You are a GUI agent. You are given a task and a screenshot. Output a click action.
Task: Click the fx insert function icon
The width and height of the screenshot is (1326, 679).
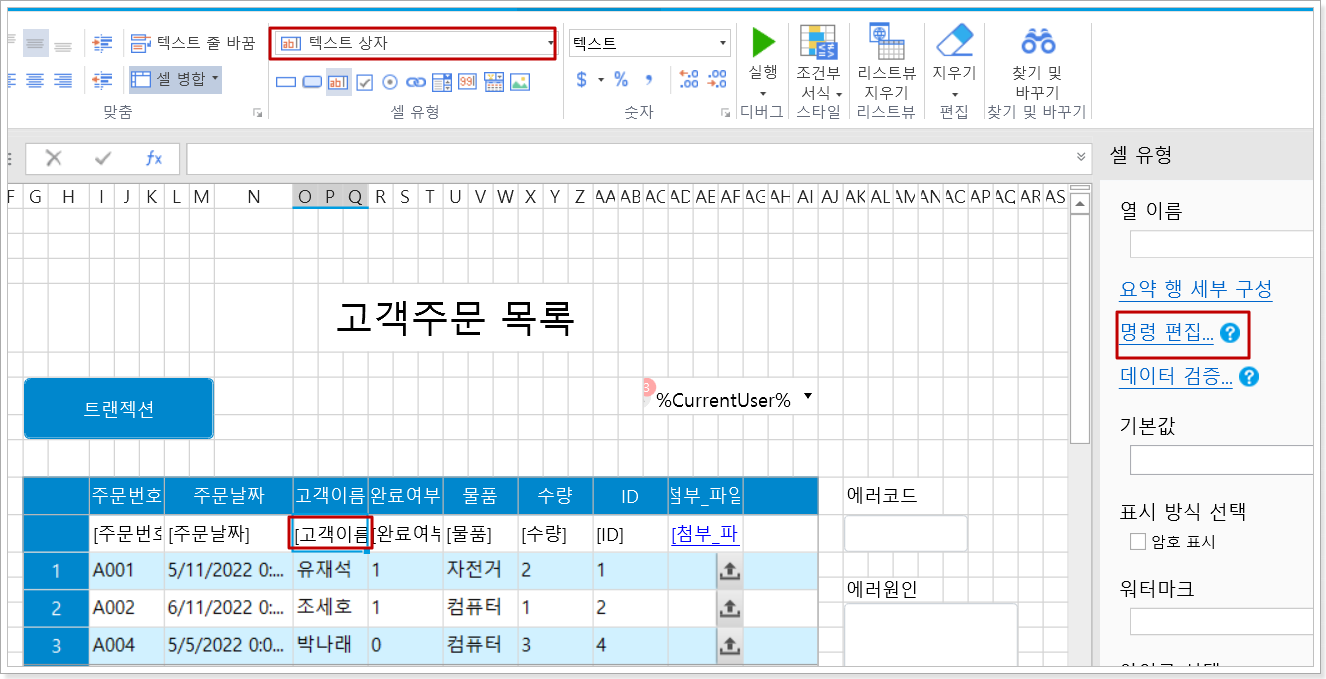(154, 158)
